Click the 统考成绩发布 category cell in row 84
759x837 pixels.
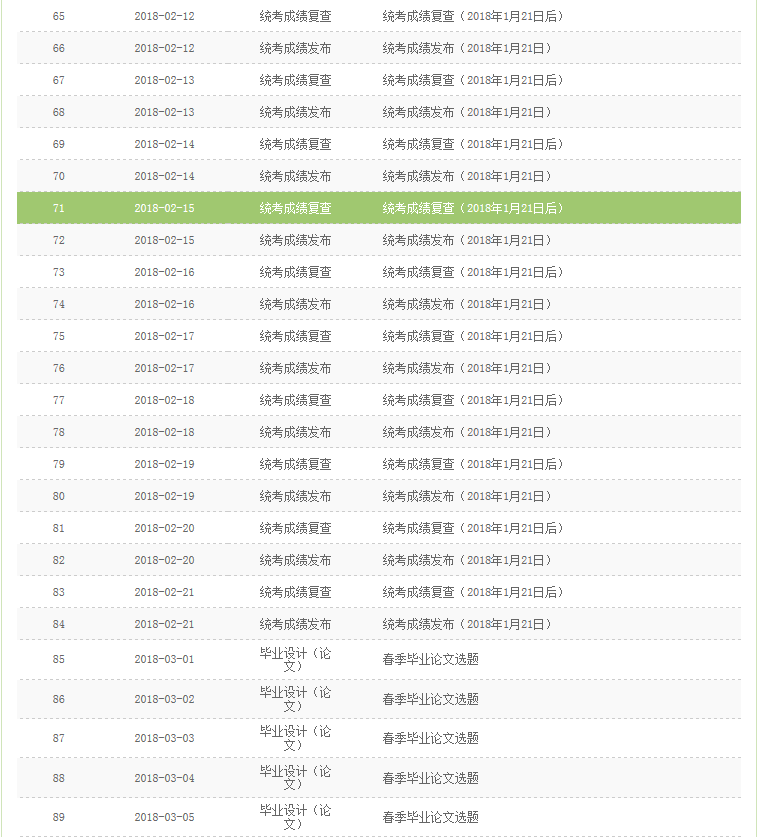pyautogui.click(x=295, y=624)
